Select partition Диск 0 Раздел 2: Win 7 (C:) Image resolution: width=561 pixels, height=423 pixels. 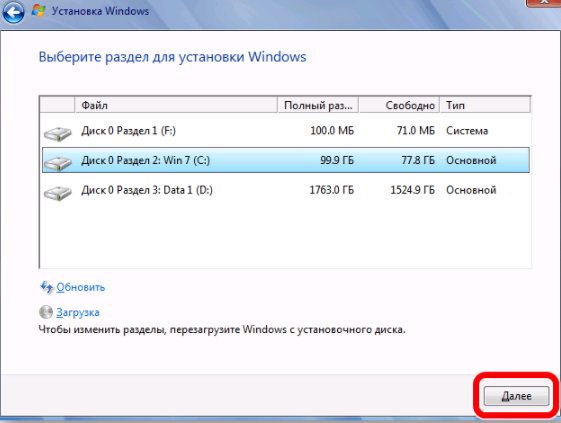tap(286, 160)
